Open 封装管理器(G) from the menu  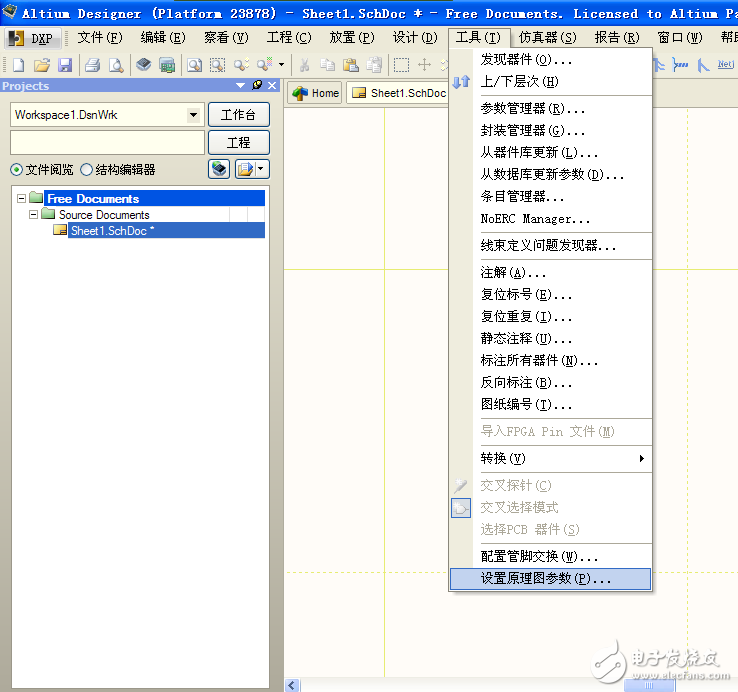551,130
